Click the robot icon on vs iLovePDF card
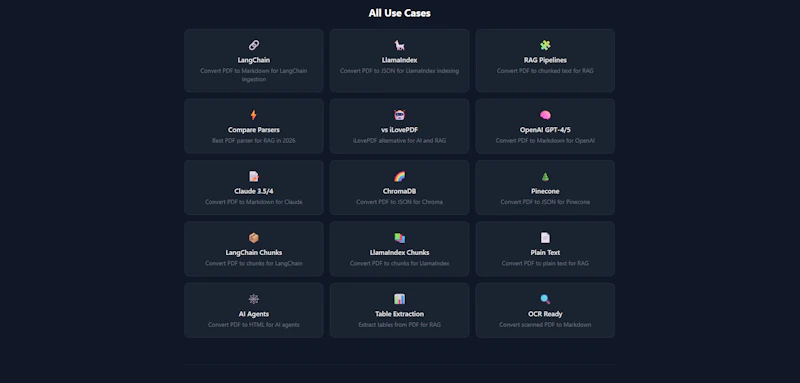 click(x=399, y=115)
